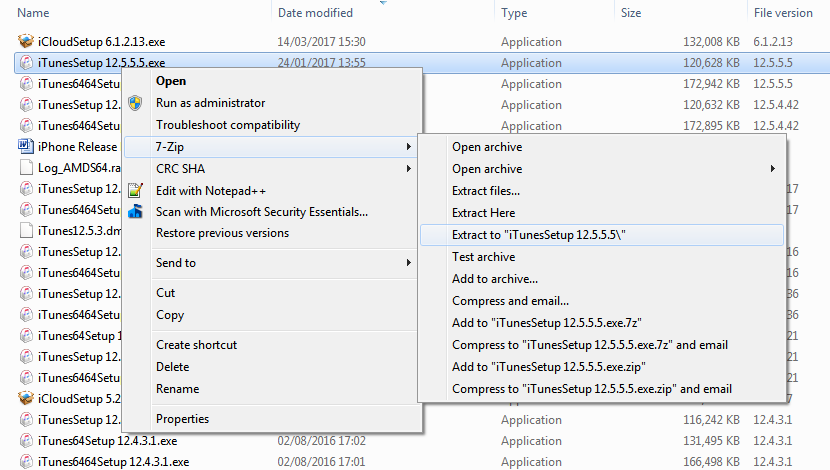Click the iTunes64Setup 12.4.3.1.exe installer icon
The width and height of the screenshot is (830, 470).
click(x=26, y=441)
